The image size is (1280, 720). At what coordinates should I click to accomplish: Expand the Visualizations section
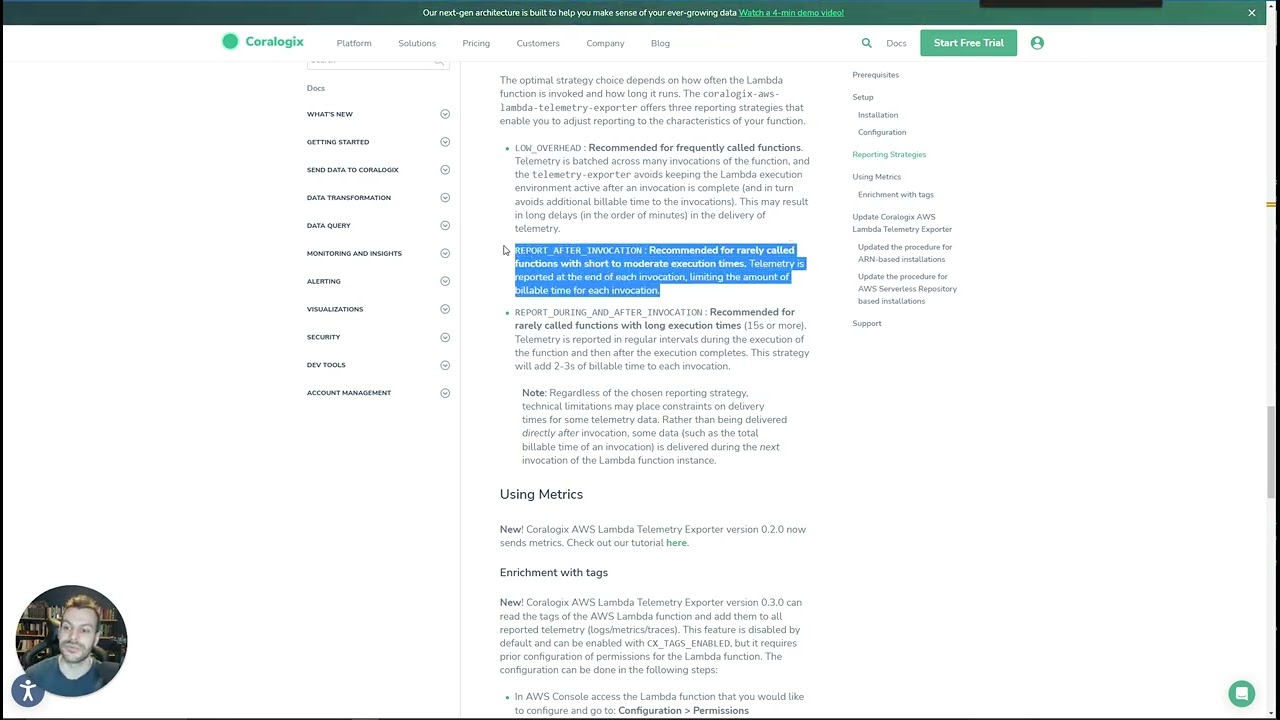coord(445,309)
